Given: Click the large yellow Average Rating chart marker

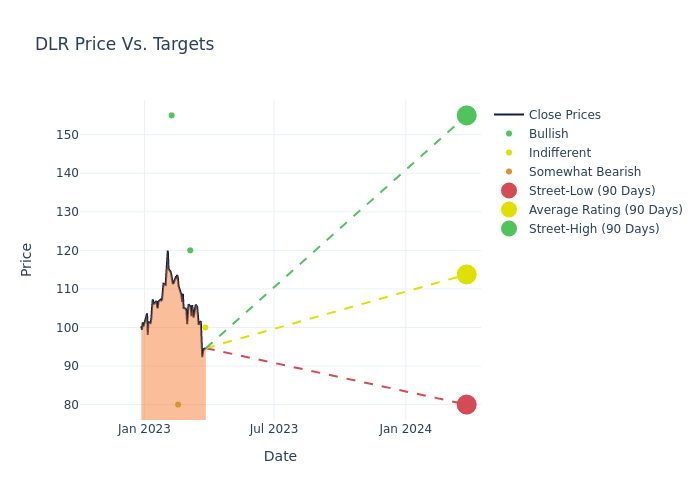Looking at the screenshot, I should click(x=466, y=274).
